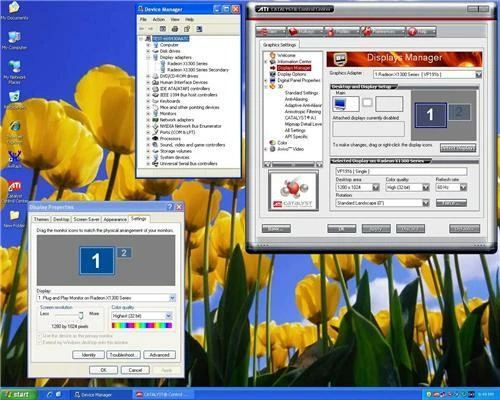This screenshot has height=400, width=500.
Task: Open the View menu in Device Manager
Action: (175, 19)
